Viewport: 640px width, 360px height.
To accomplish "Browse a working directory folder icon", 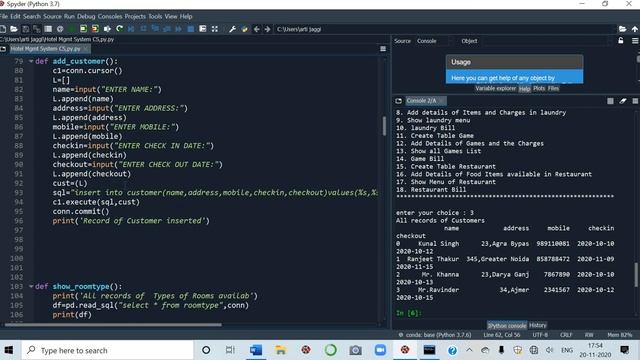I will [622, 29].
